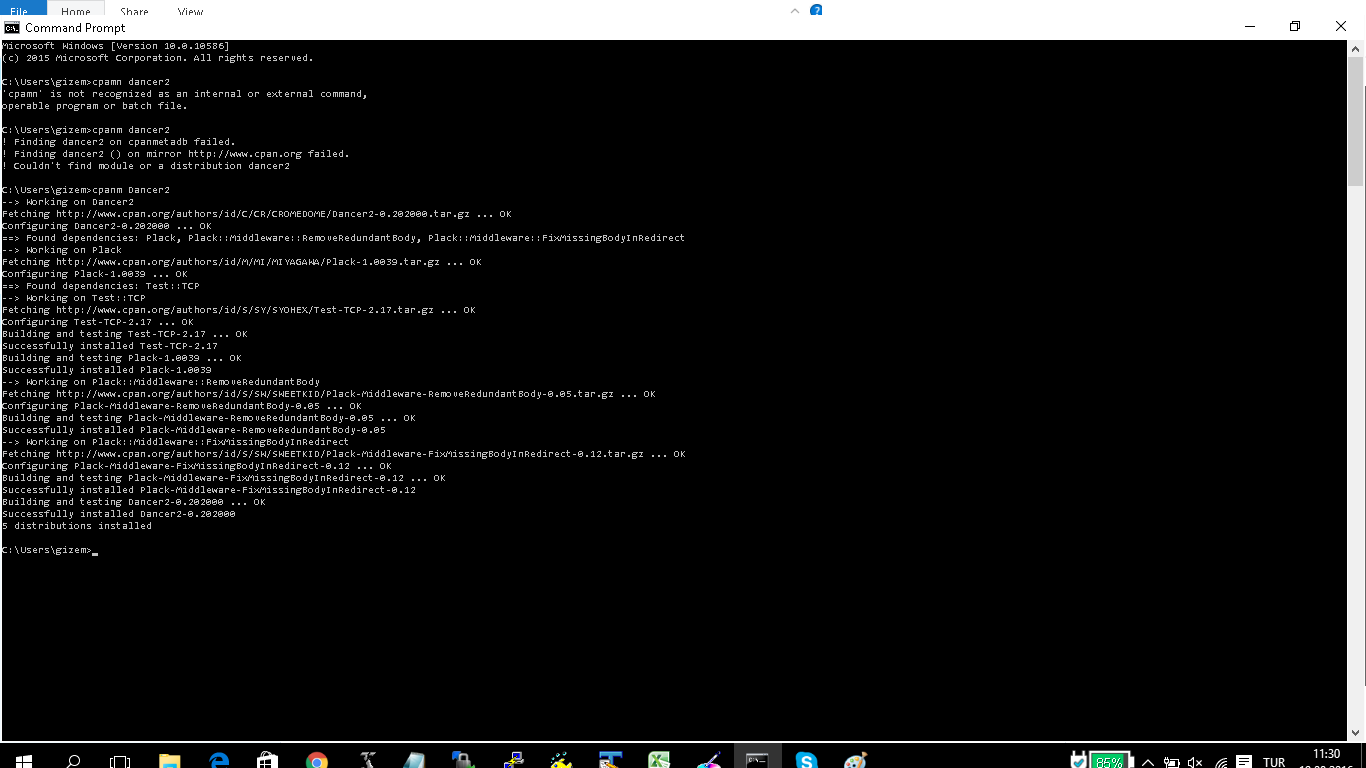Click the Command Prompt title bar icon
The height and width of the screenshot is (768, 1366).
pos(12,27)
